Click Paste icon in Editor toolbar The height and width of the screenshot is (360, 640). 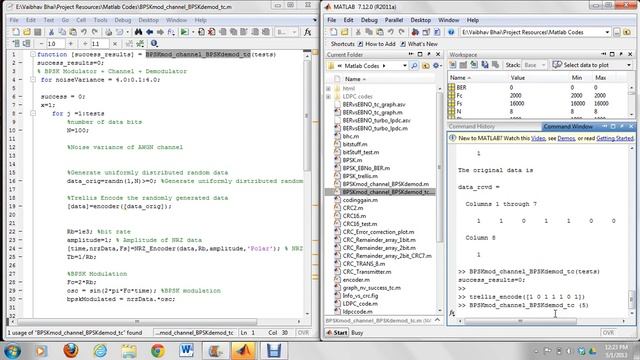73,32
